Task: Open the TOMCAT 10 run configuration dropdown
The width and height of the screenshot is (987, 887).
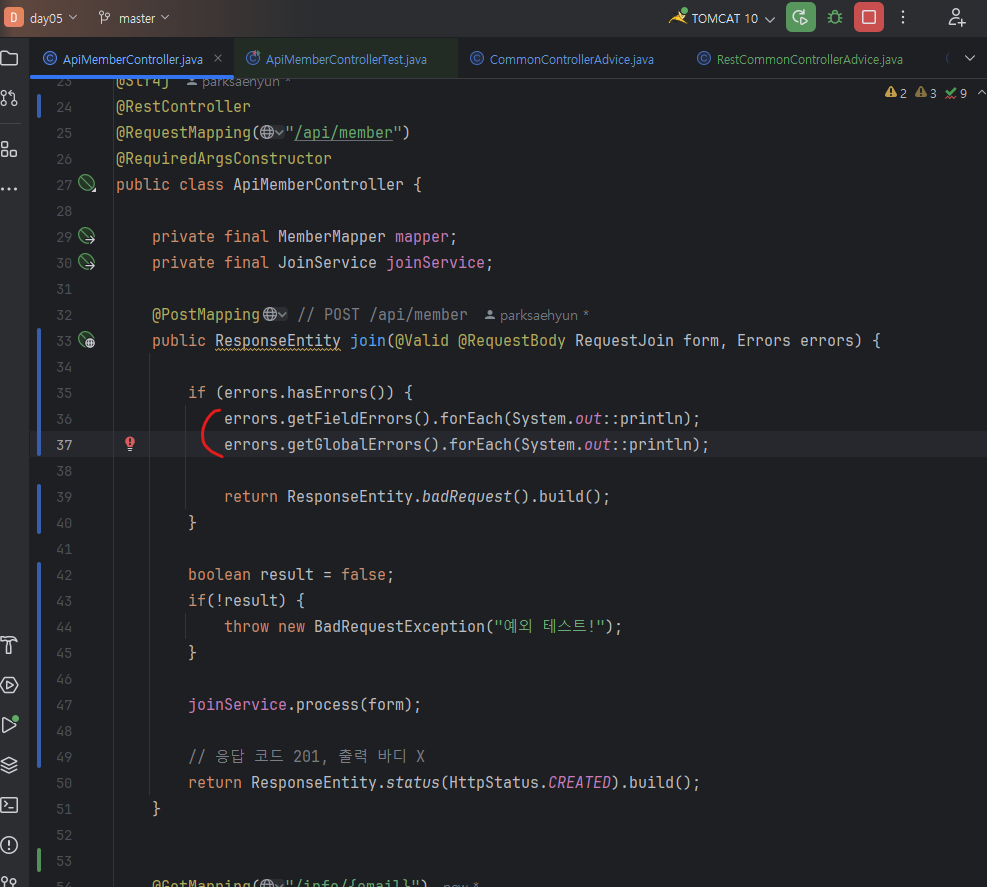Action: coord(722,18)
